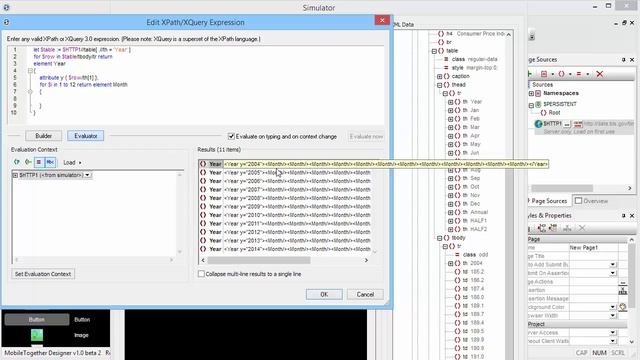Click Cancel in the XPath dialog
The height and width of the screenshot is (360, 640).
365,294
